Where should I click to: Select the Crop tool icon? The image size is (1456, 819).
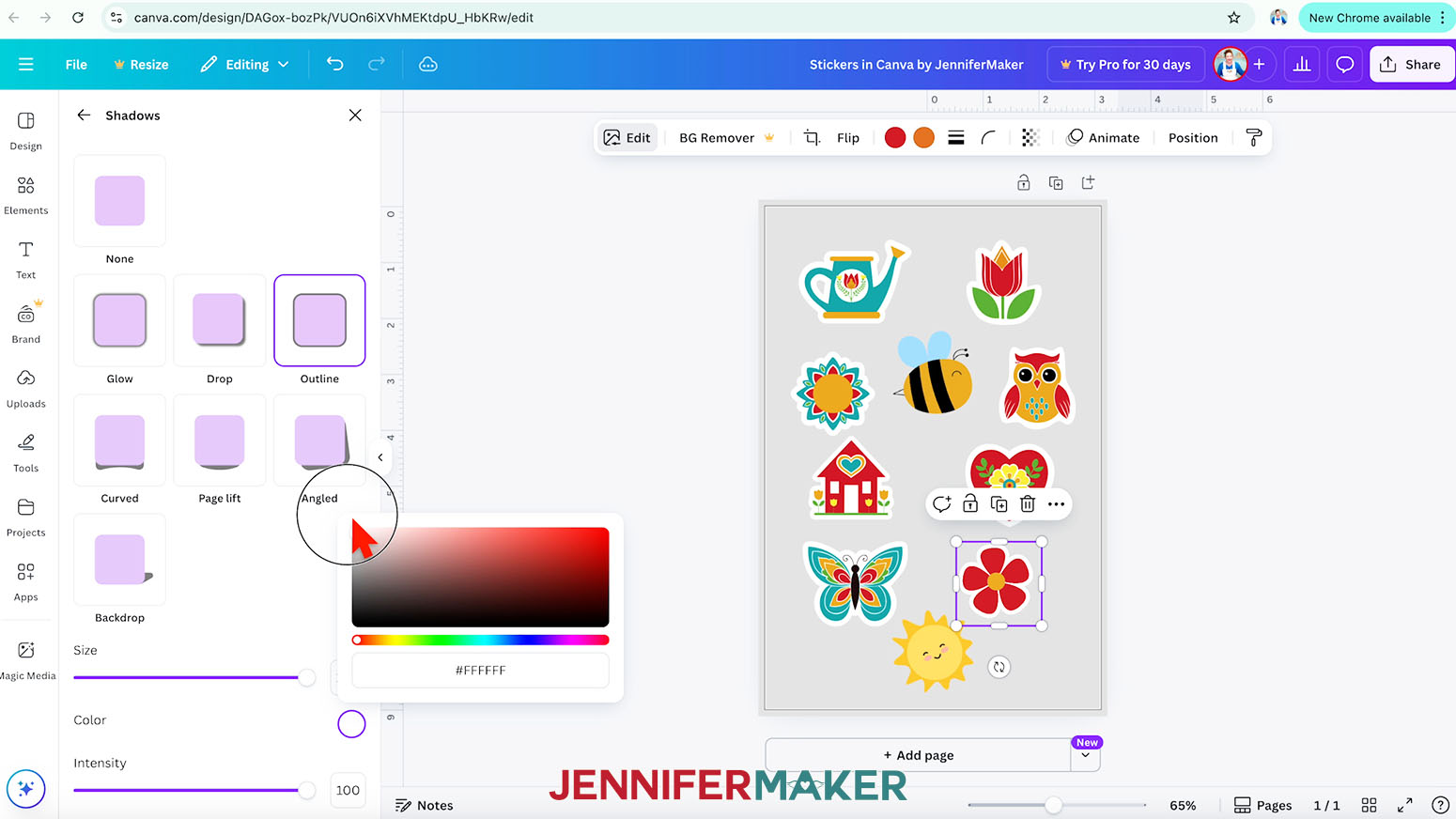(812, 137)
